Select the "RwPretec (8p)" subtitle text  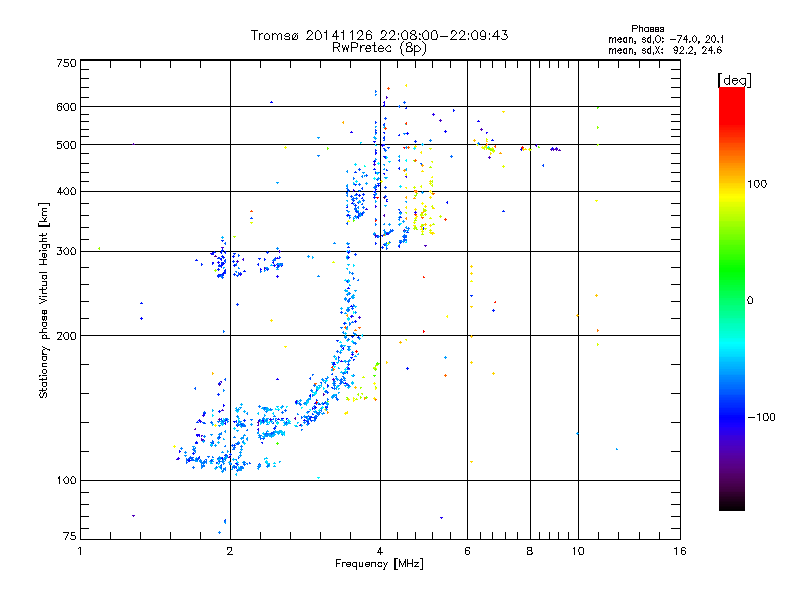(x=379, y=47)
